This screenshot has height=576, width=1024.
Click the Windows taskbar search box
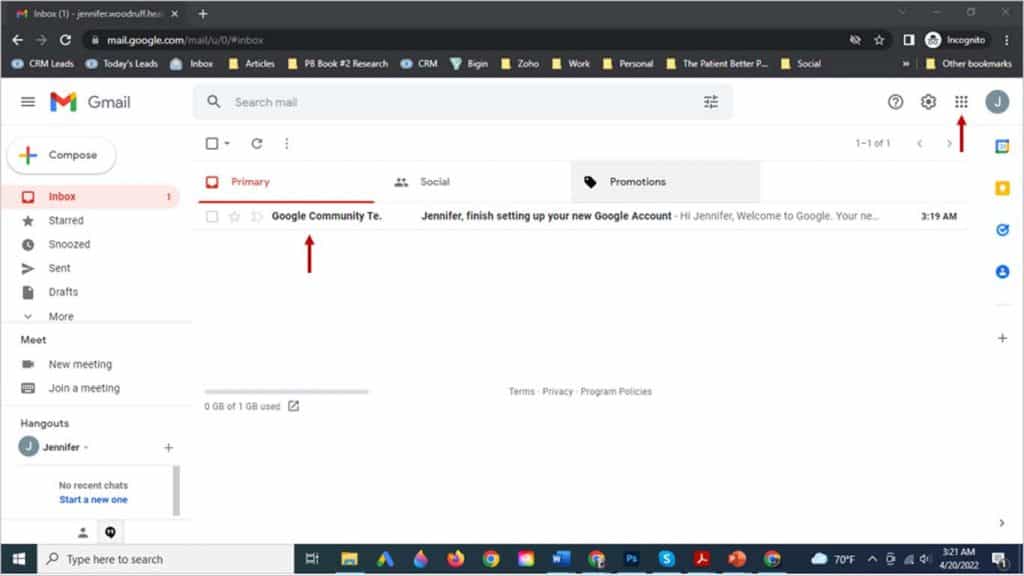pyautogui.click(x=166, y=559)
